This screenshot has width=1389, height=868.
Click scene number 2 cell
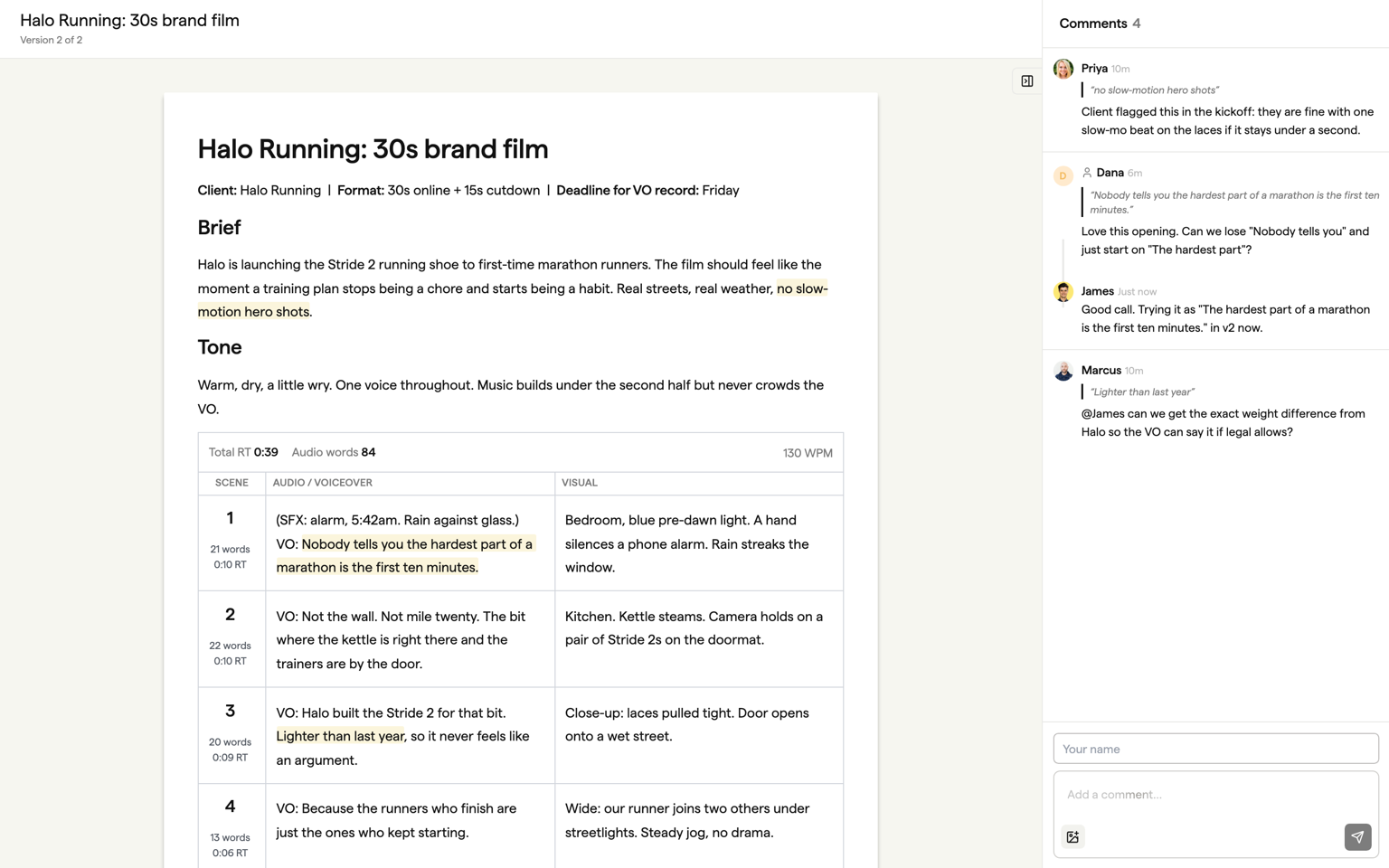(231, 639)
